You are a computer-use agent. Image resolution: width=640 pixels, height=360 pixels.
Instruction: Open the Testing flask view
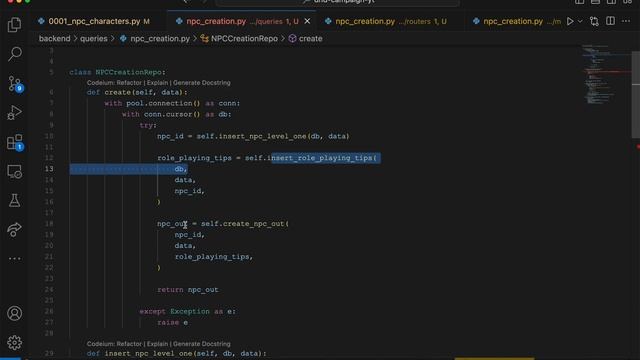(14, 200)
